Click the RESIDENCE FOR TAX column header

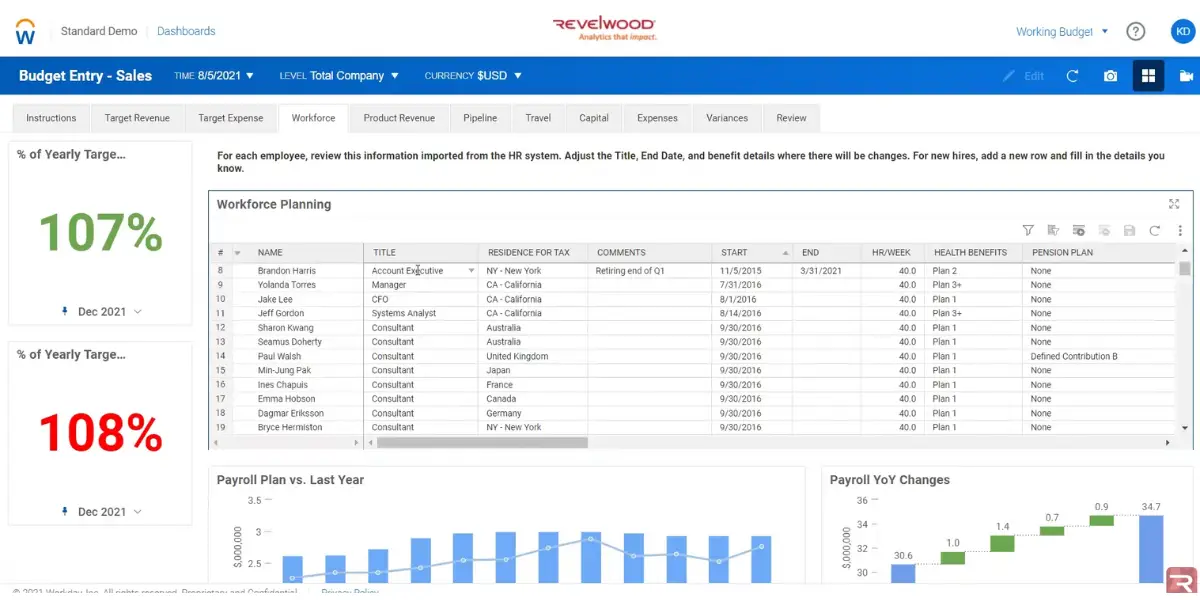coord(533,253)
